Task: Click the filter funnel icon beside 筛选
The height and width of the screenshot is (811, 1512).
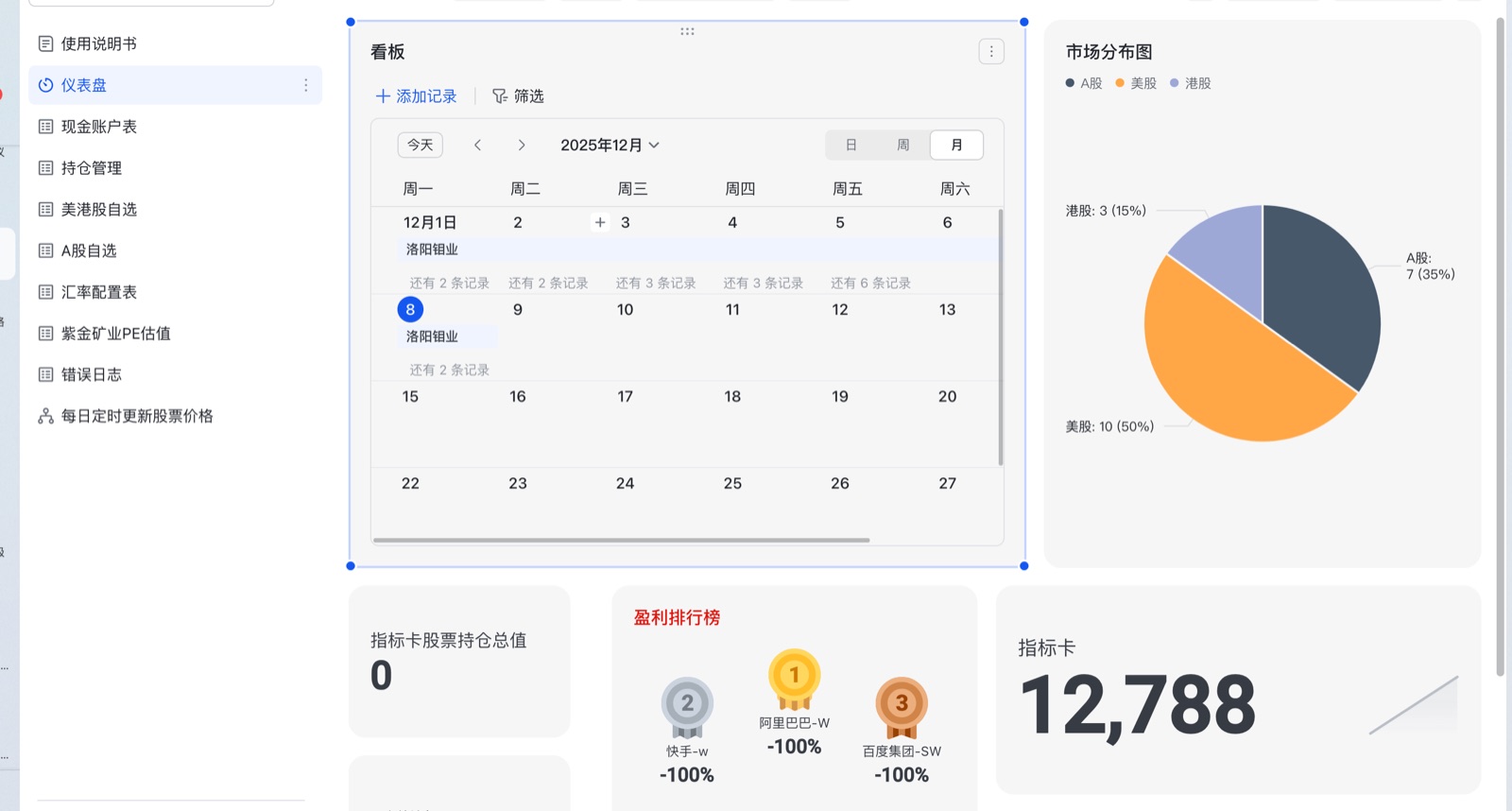Action: 499,96
